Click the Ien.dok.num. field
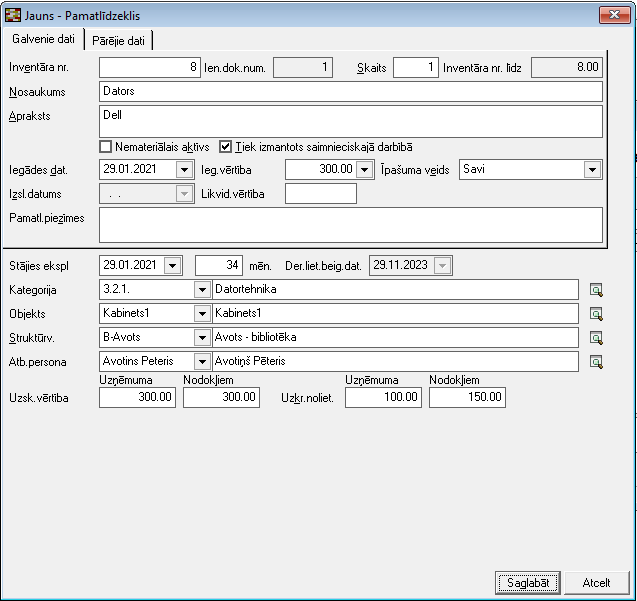Screen dimensions: 637x601 303,67
